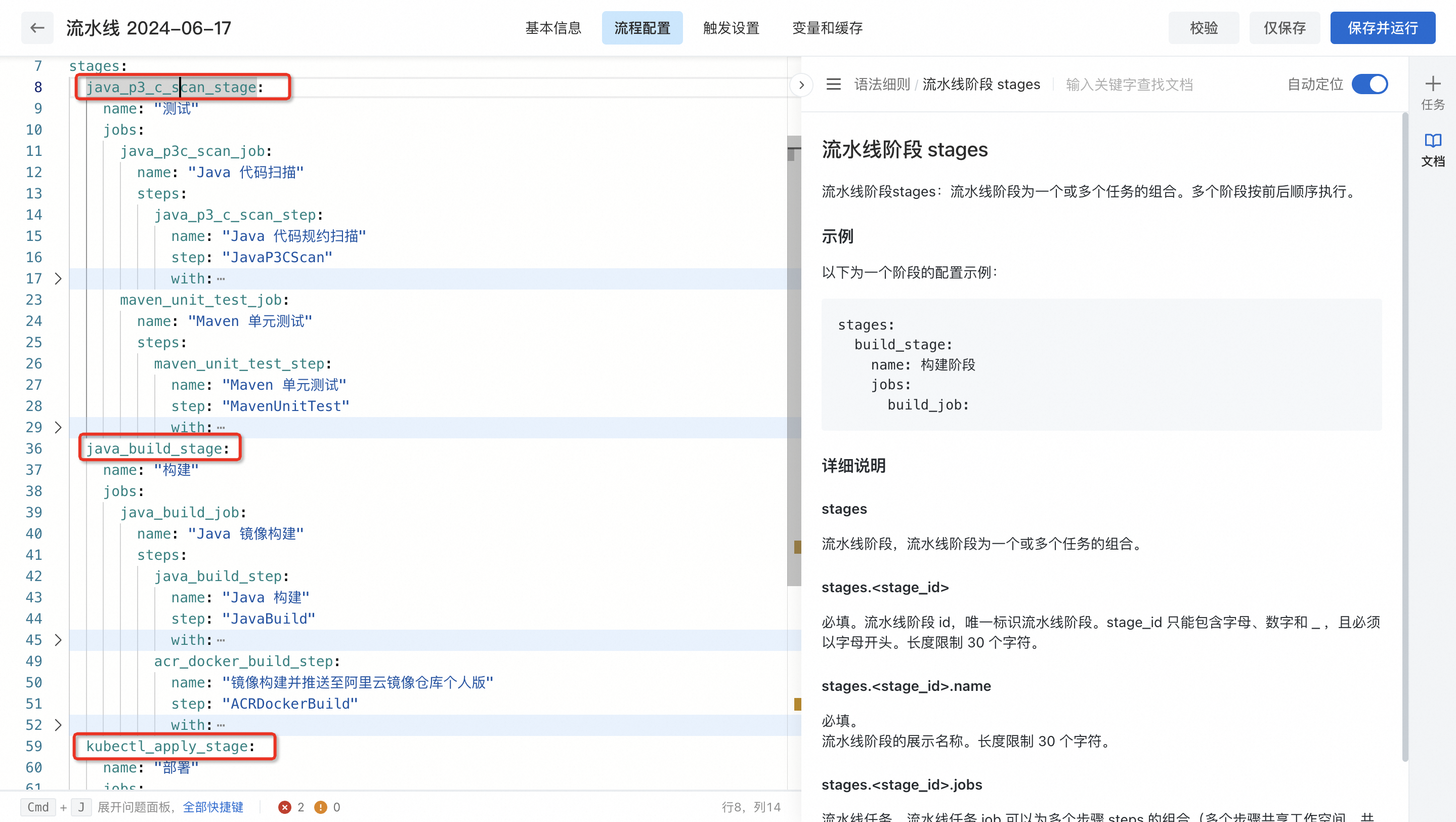The height and width of the screenshot is (822, 1456).
Task: Select the 流程配置 tab
Action: point(642,28)
